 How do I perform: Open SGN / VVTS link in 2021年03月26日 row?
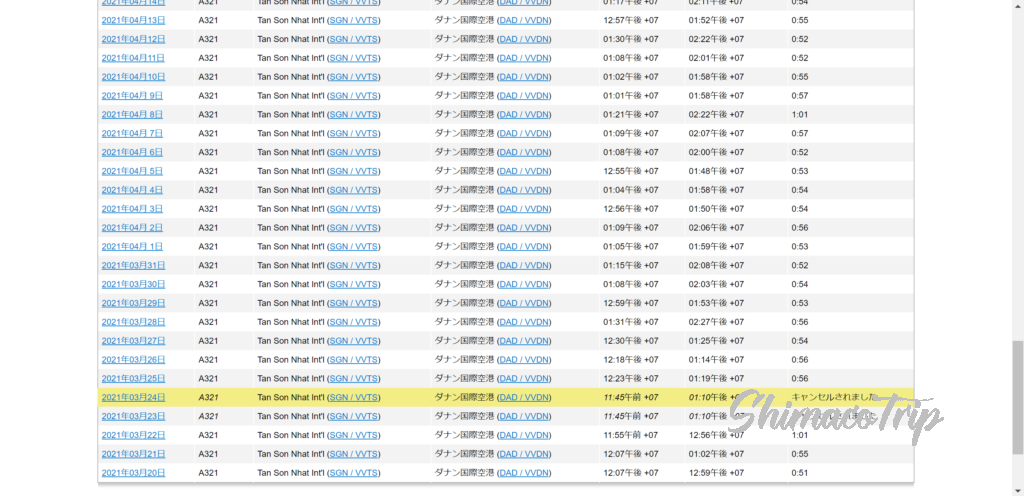coord(354,360)
